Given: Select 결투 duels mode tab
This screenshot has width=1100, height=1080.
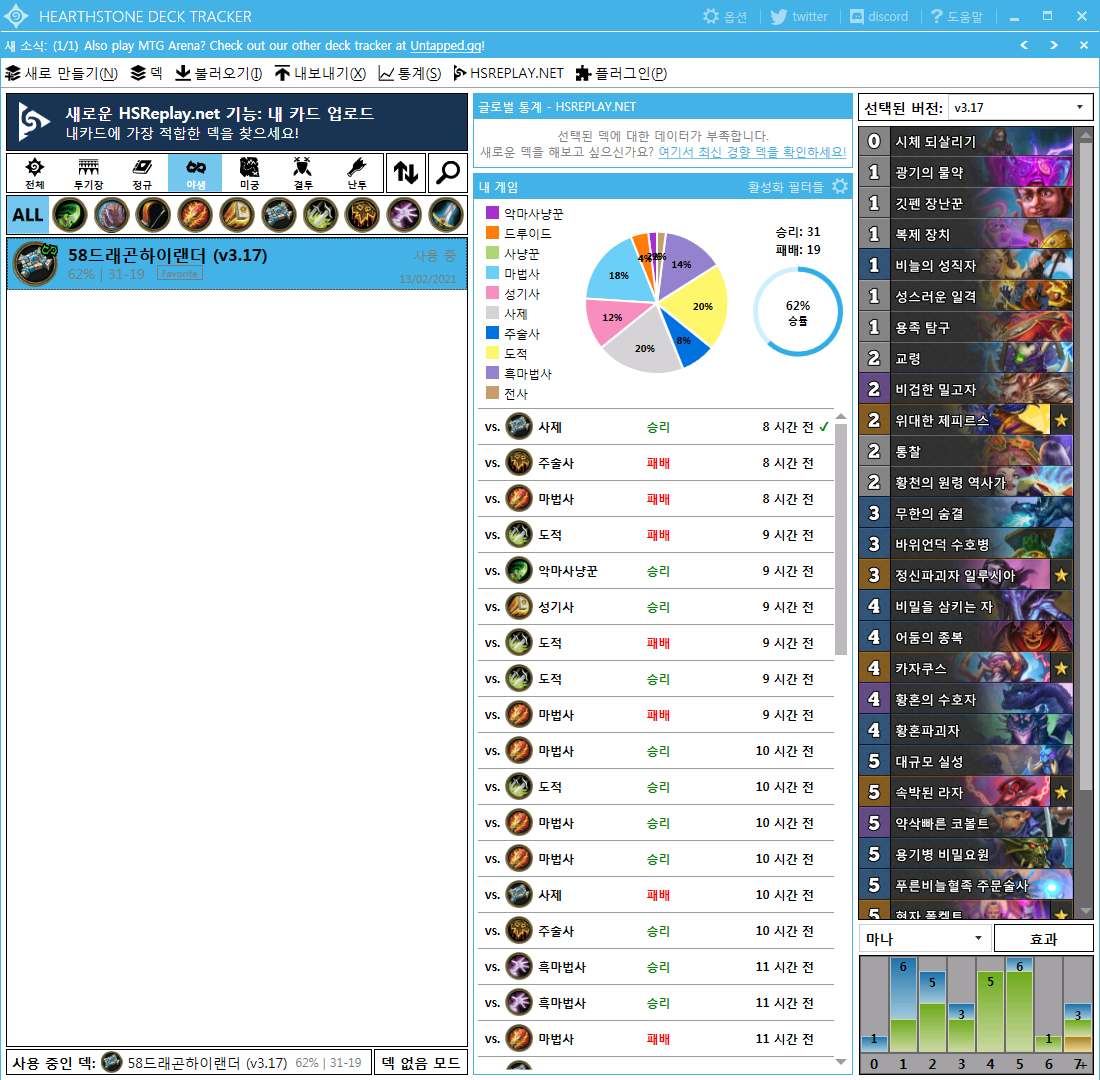Looking at the screenshot, I should point(303,173).
